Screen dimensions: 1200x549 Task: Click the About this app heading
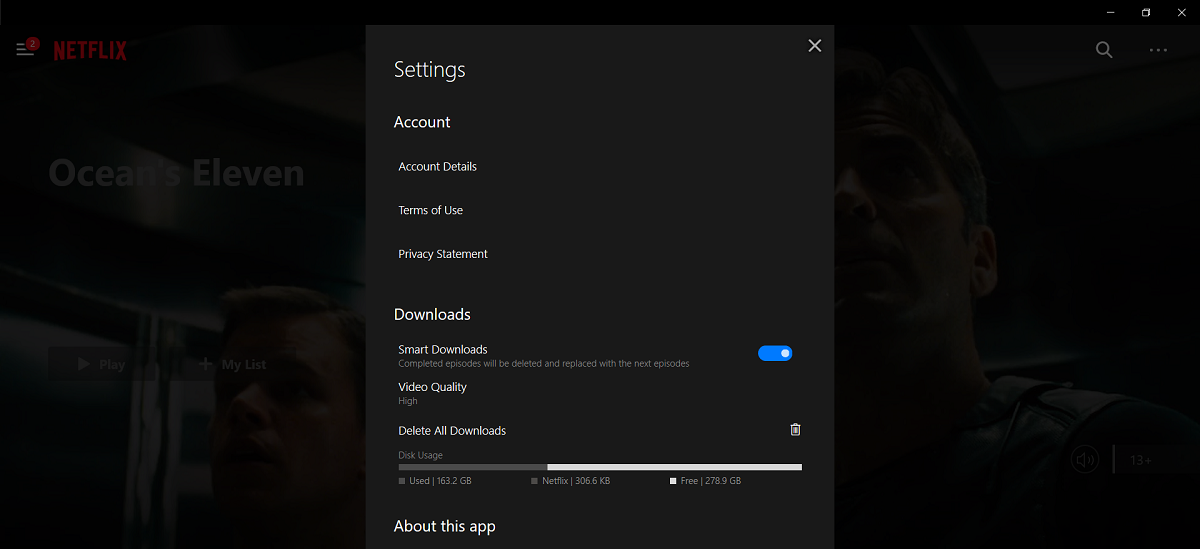(444, 526)
